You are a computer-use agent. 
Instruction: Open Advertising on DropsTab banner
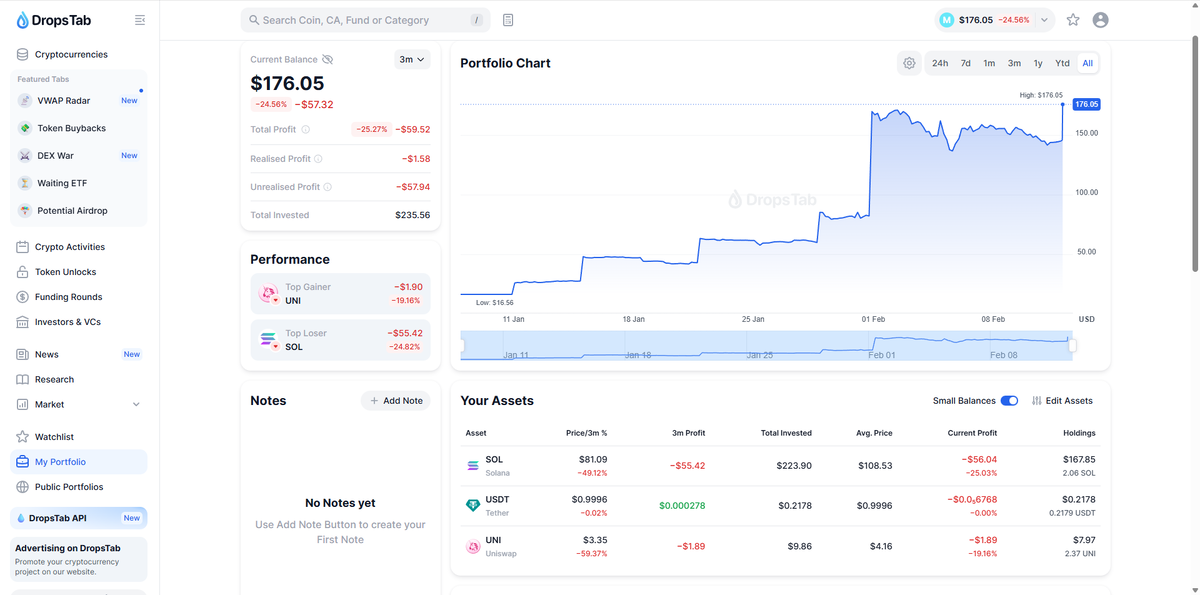[x=78, y=559]
